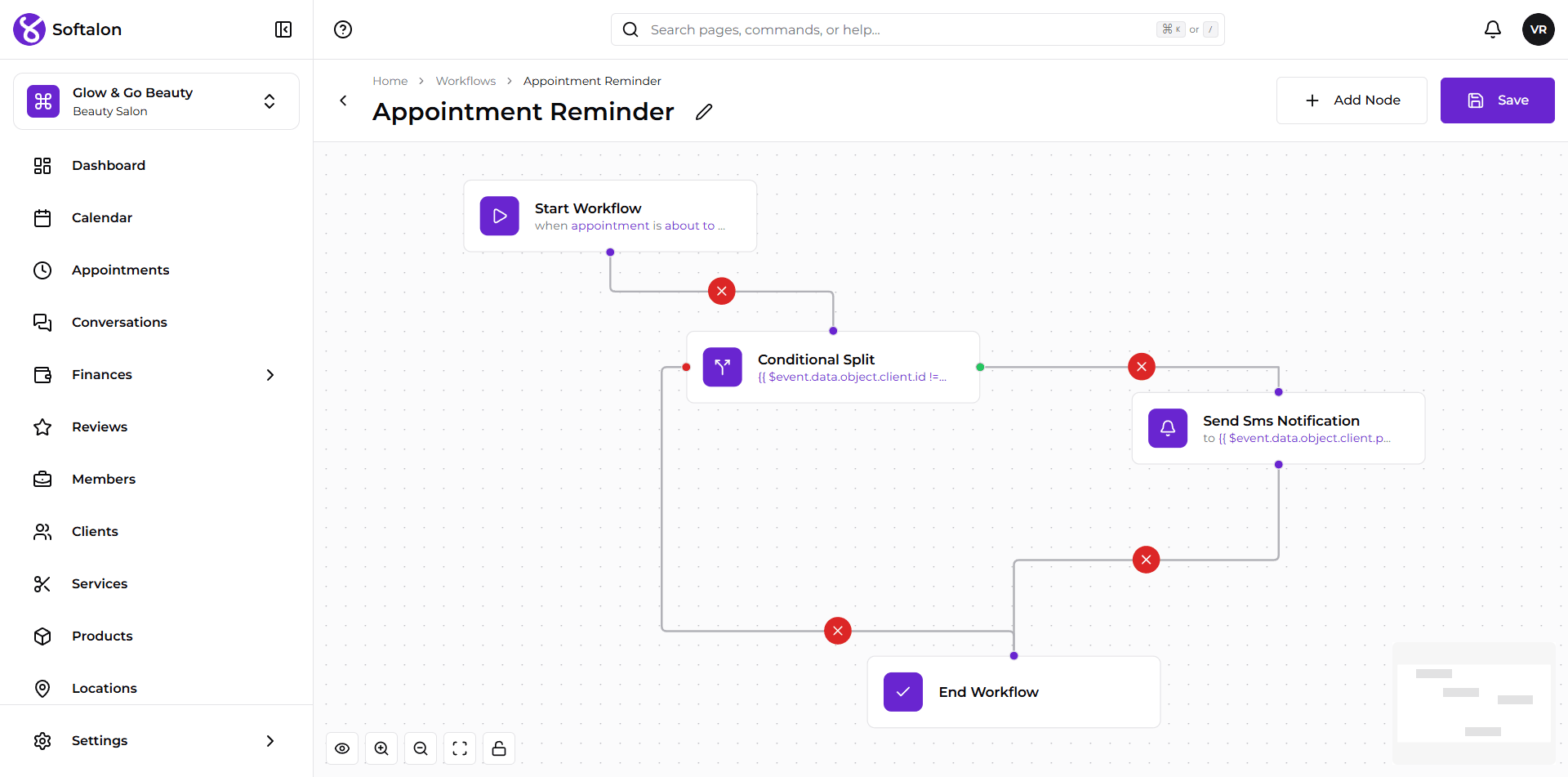This screenshot has width=1568, height=777.
Task: Edit the workflow title with the pencil icon
Action: click(x=704, y=112)
